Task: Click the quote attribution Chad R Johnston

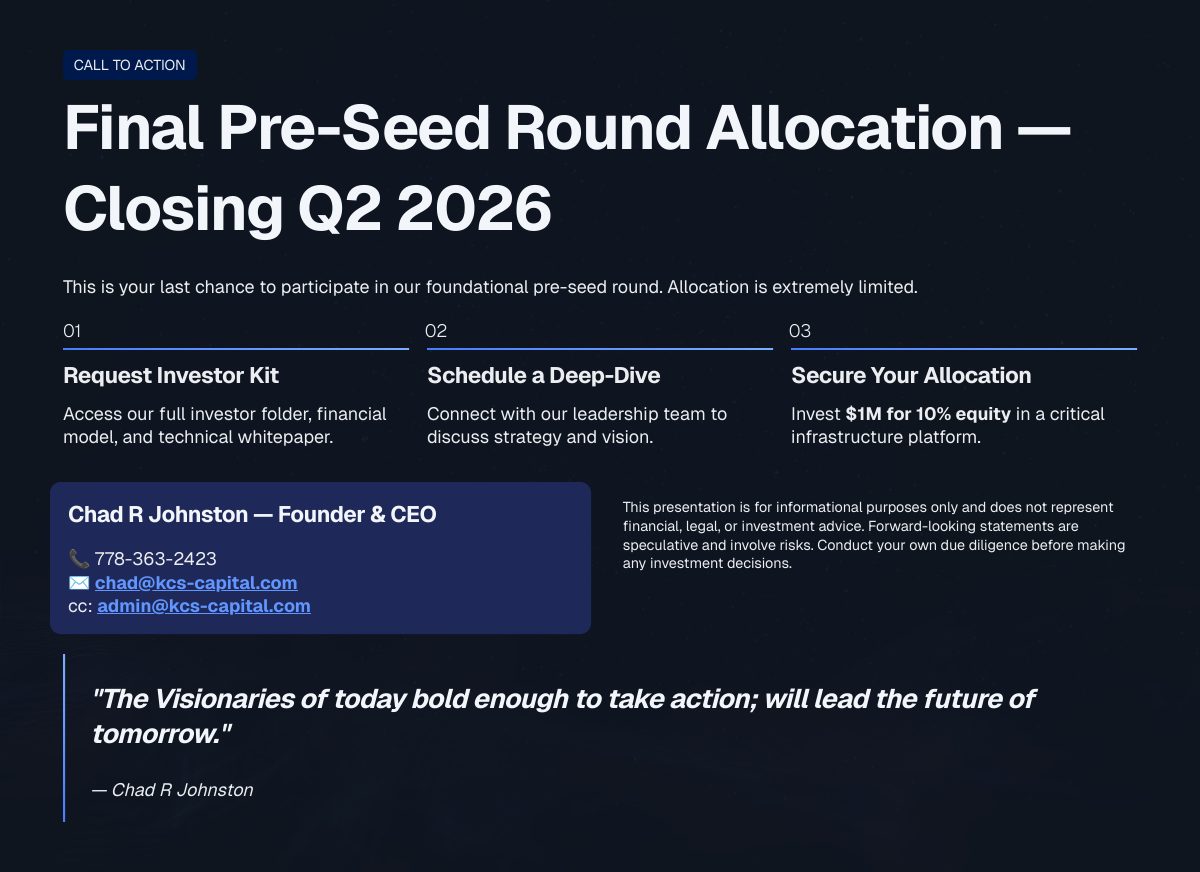Action: pos(172,790)
